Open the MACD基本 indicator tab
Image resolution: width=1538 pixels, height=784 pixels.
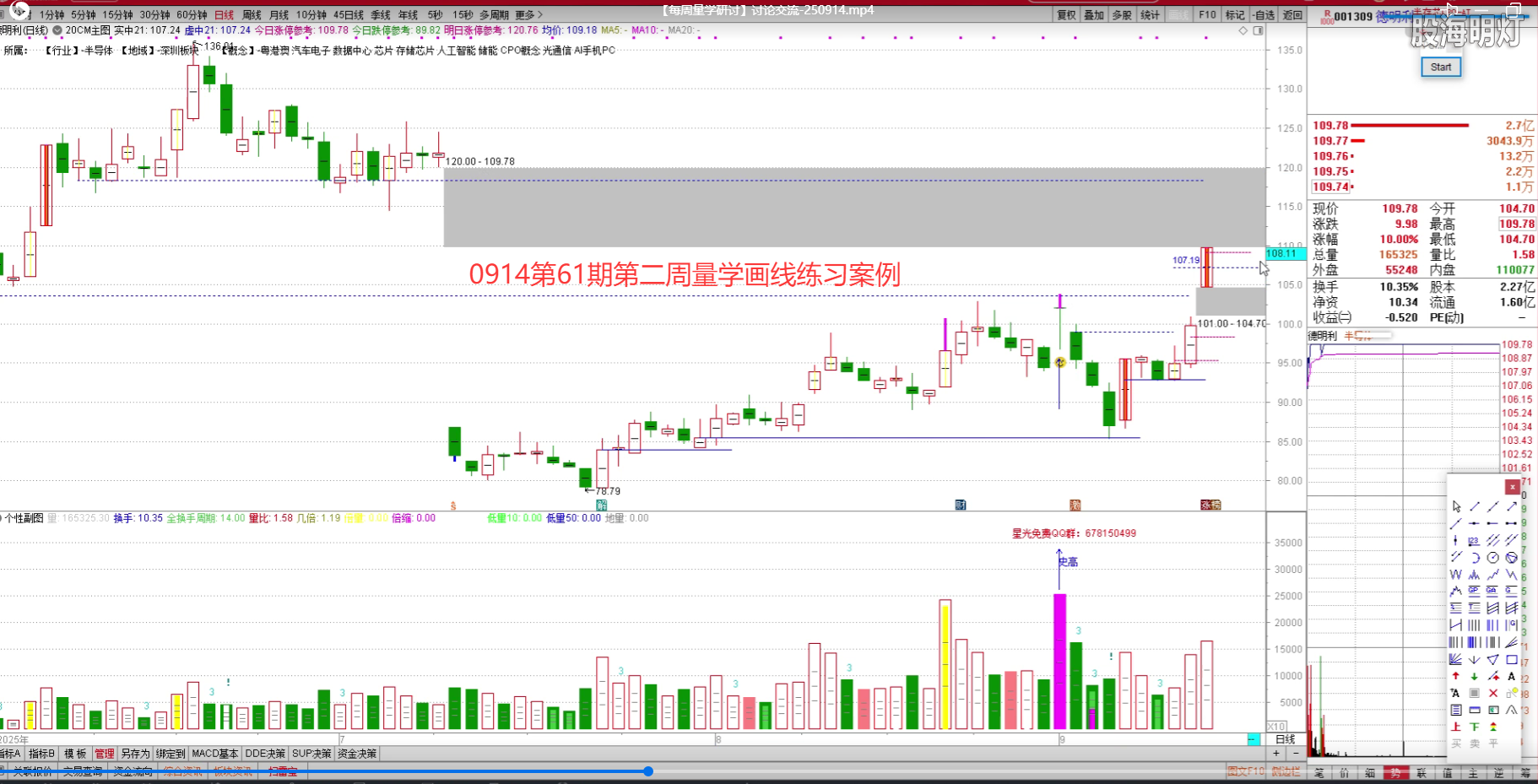point(214,754)
